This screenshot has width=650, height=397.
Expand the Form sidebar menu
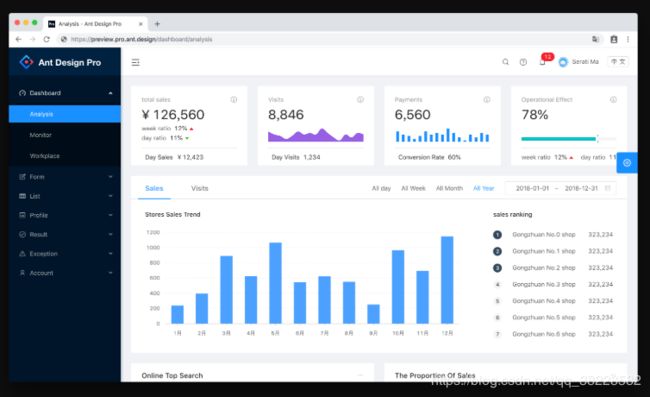click(x=65, y=177)
